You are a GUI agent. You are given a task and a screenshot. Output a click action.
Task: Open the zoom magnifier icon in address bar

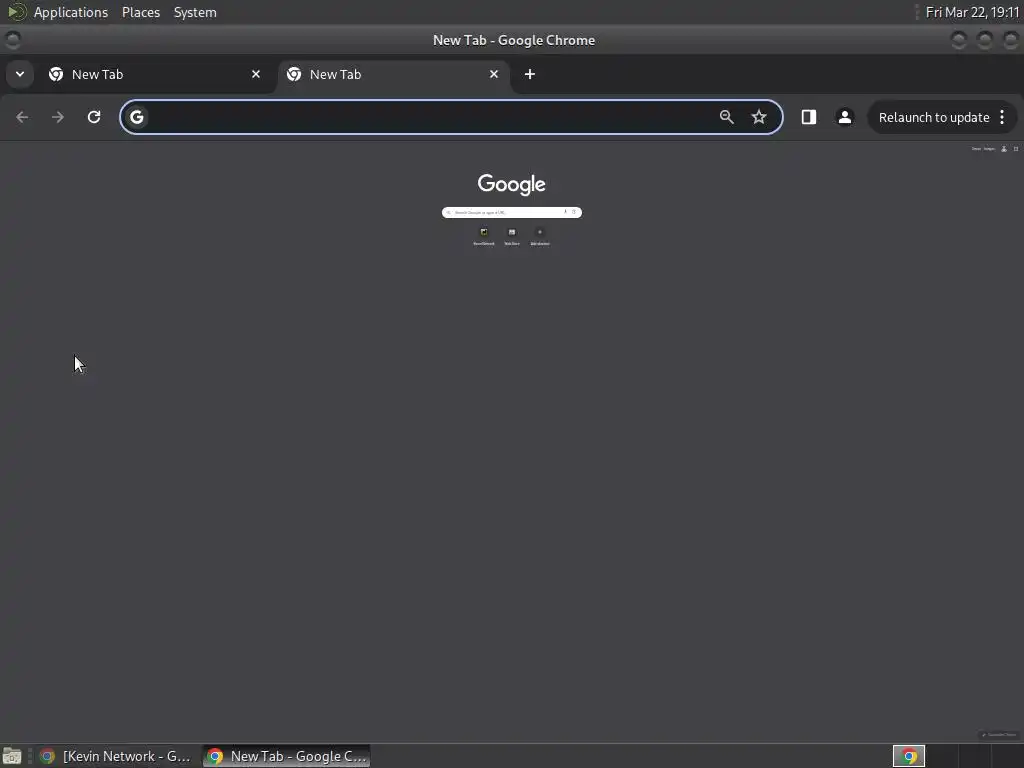pyautogui.click(x=726, y=117)
